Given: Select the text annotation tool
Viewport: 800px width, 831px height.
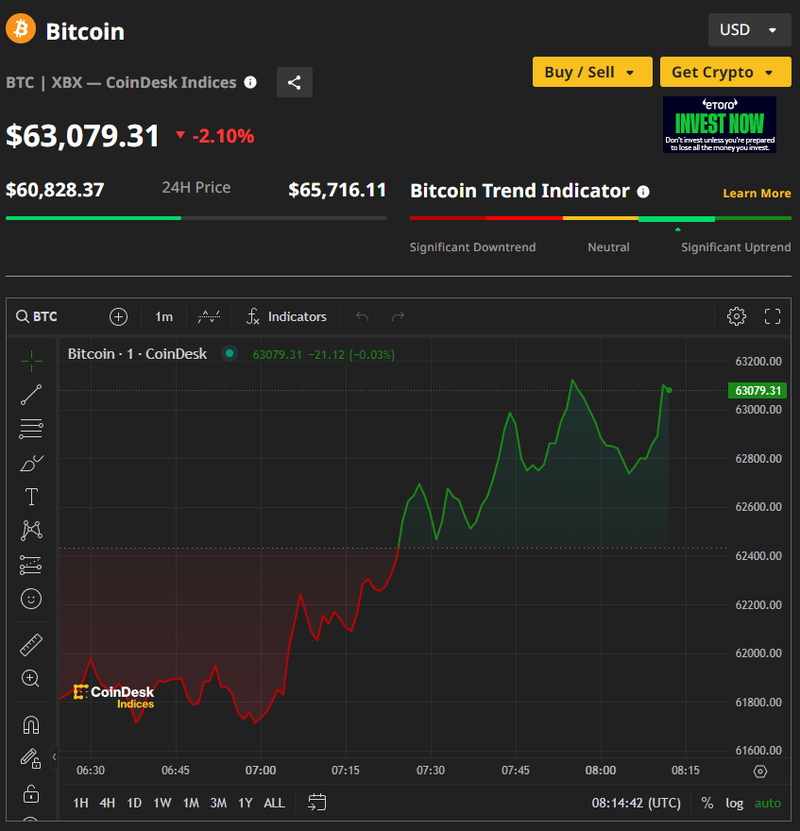Looking at the screenshot, I should click(x=31, y=497).
